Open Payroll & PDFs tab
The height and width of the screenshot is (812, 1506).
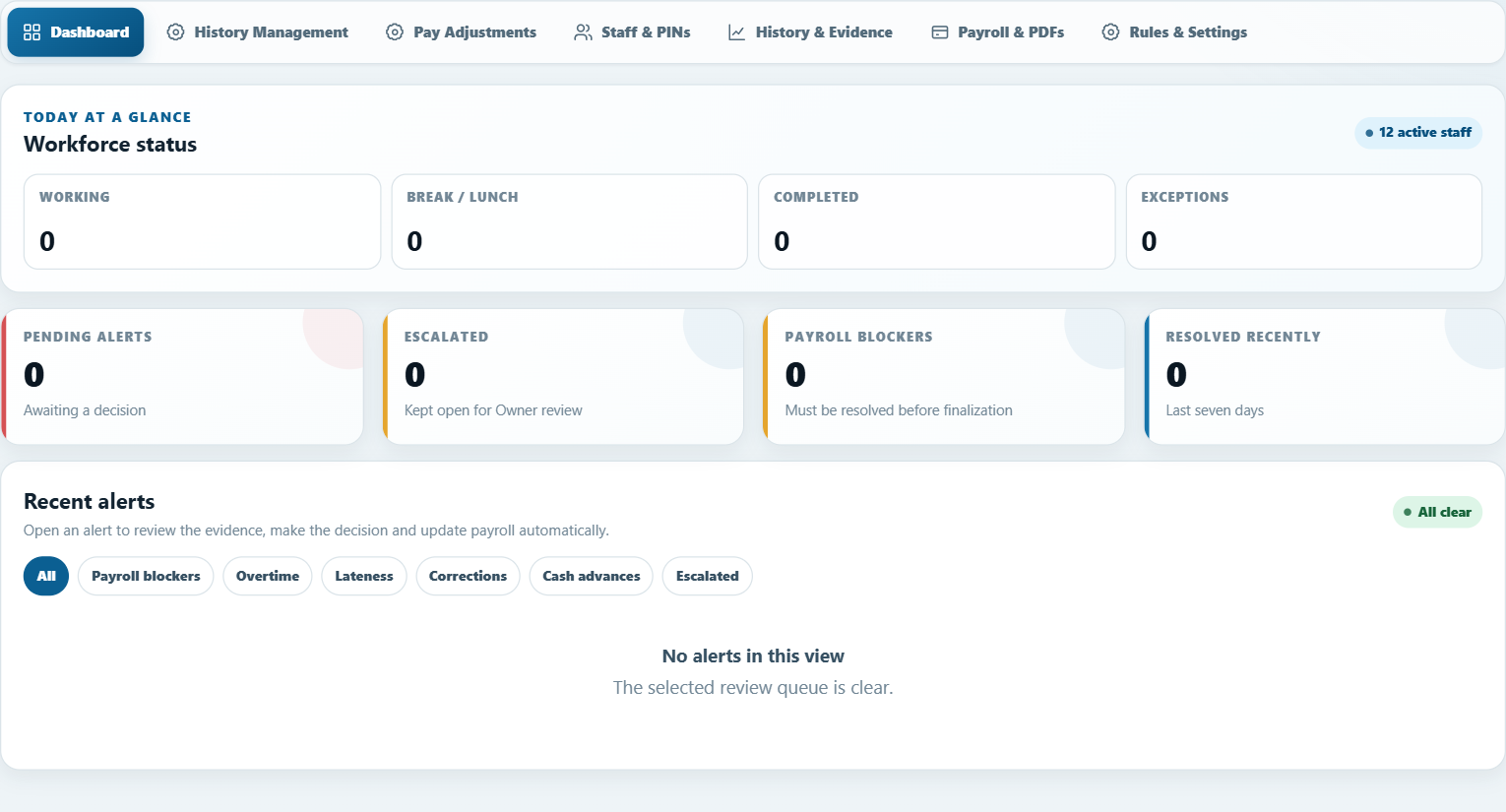point(998,32)
